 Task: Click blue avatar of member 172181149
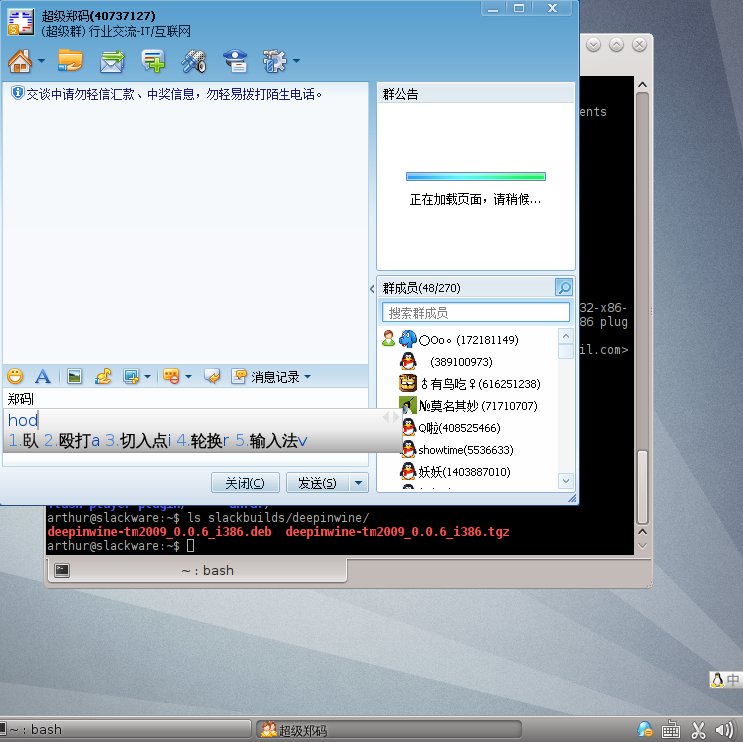[x=408, y=339]
